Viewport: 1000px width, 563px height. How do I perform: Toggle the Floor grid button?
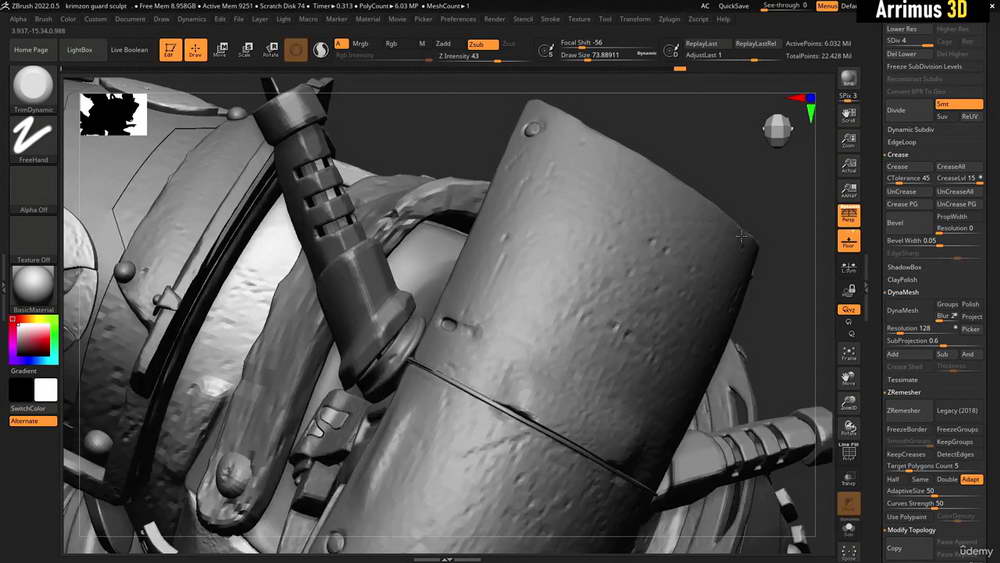click(848, 240)
